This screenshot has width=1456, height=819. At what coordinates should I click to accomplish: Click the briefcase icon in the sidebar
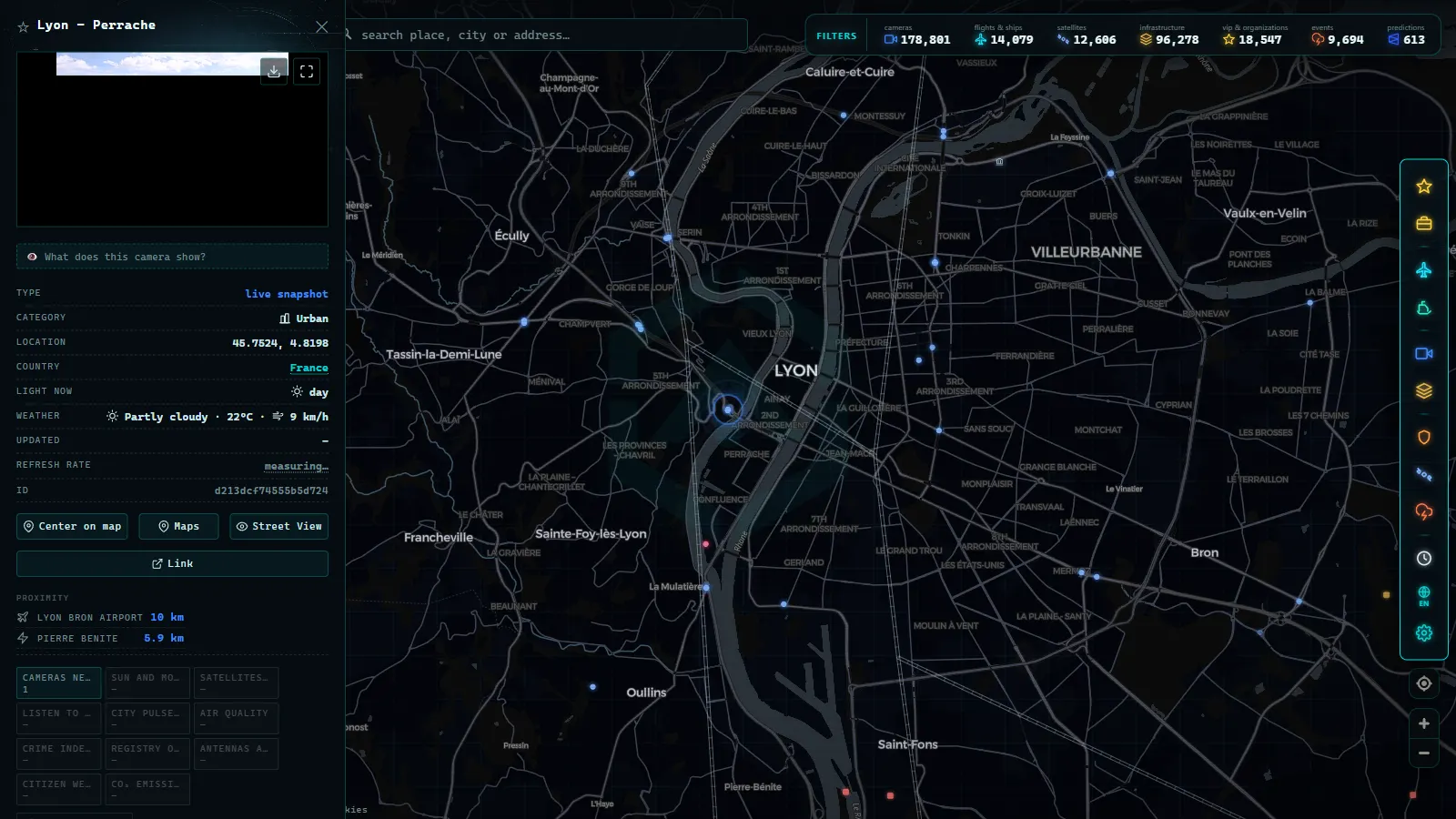pos(1424,223)
